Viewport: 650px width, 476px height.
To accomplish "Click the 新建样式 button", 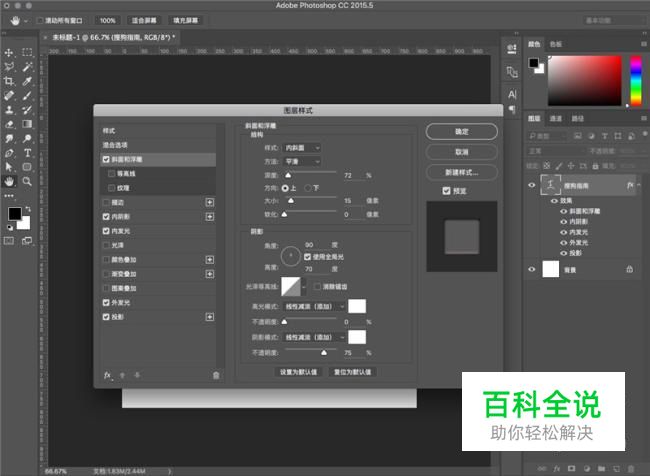I will click(x=462, y=172).
